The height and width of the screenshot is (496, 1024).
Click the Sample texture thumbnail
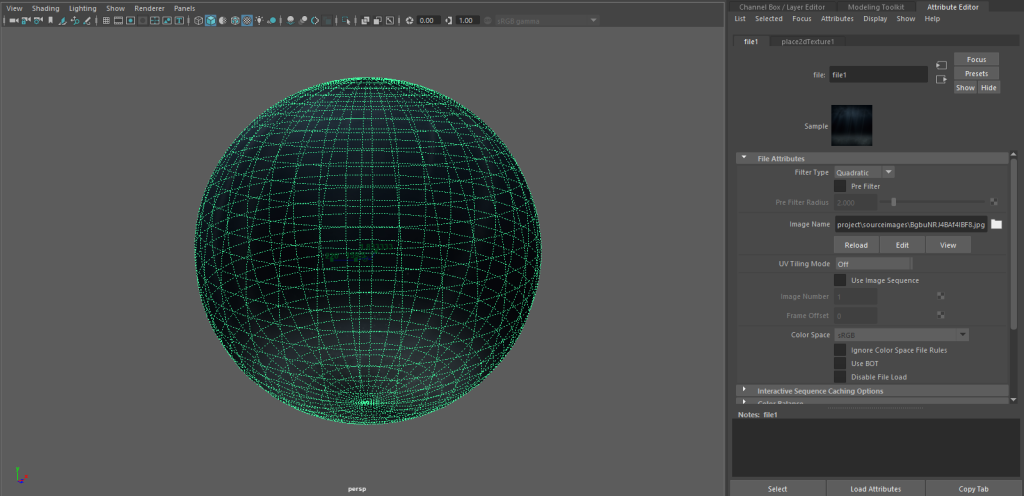[852, 126]
